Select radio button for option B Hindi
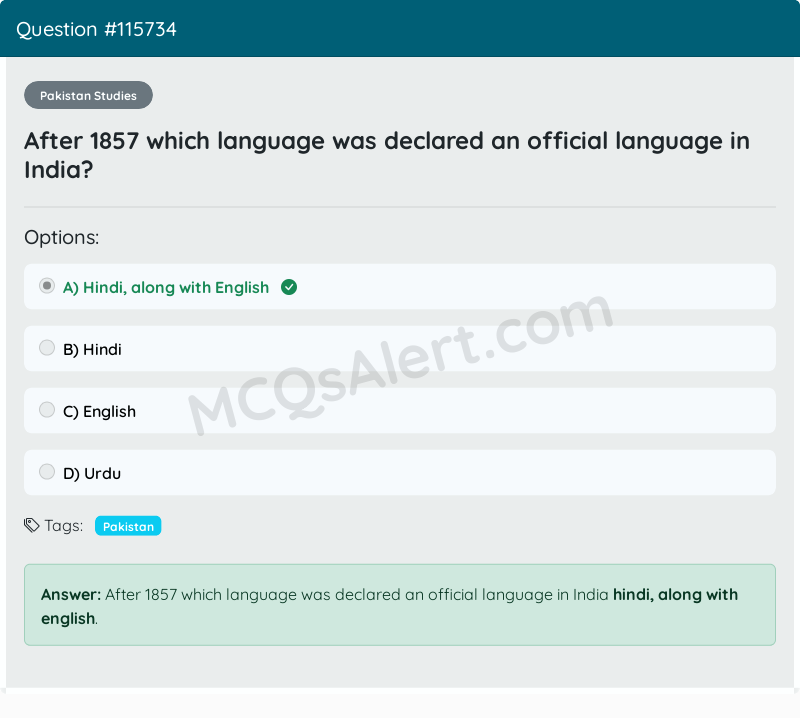The image size is (800, 718). point(46,347)
